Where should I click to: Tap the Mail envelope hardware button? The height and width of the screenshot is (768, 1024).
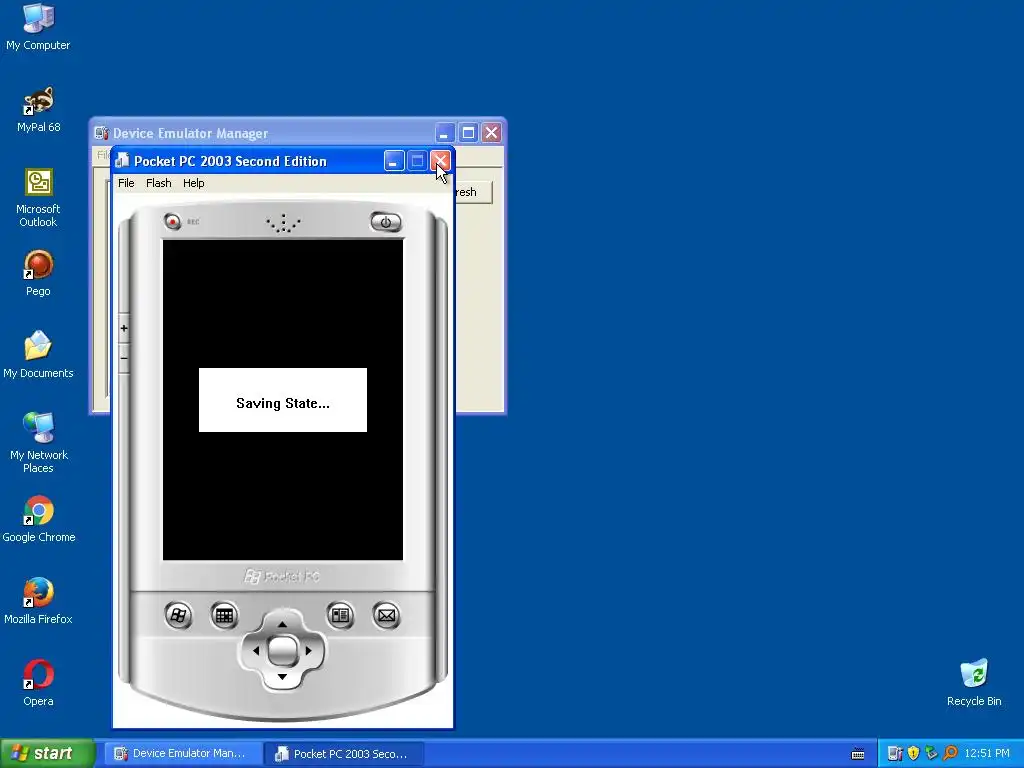[x=387, y=615]
